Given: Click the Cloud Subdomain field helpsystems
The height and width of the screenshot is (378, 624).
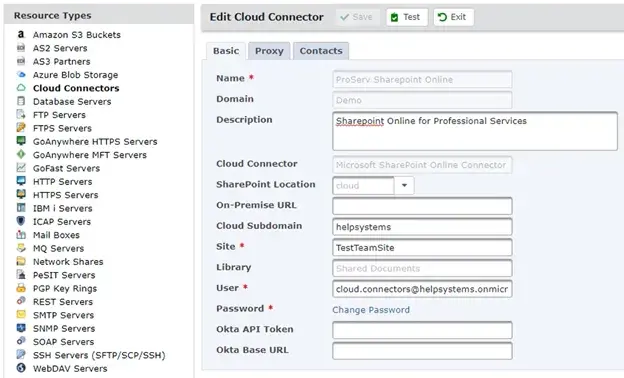Looking at the screenshot, I should (422, 227).
